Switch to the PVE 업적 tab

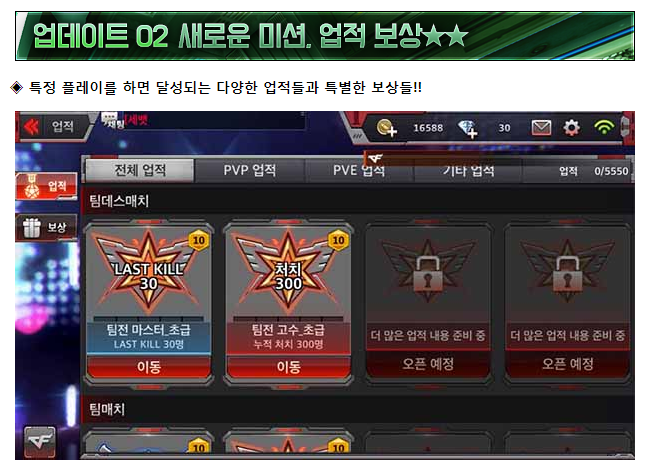pos(359,170)
